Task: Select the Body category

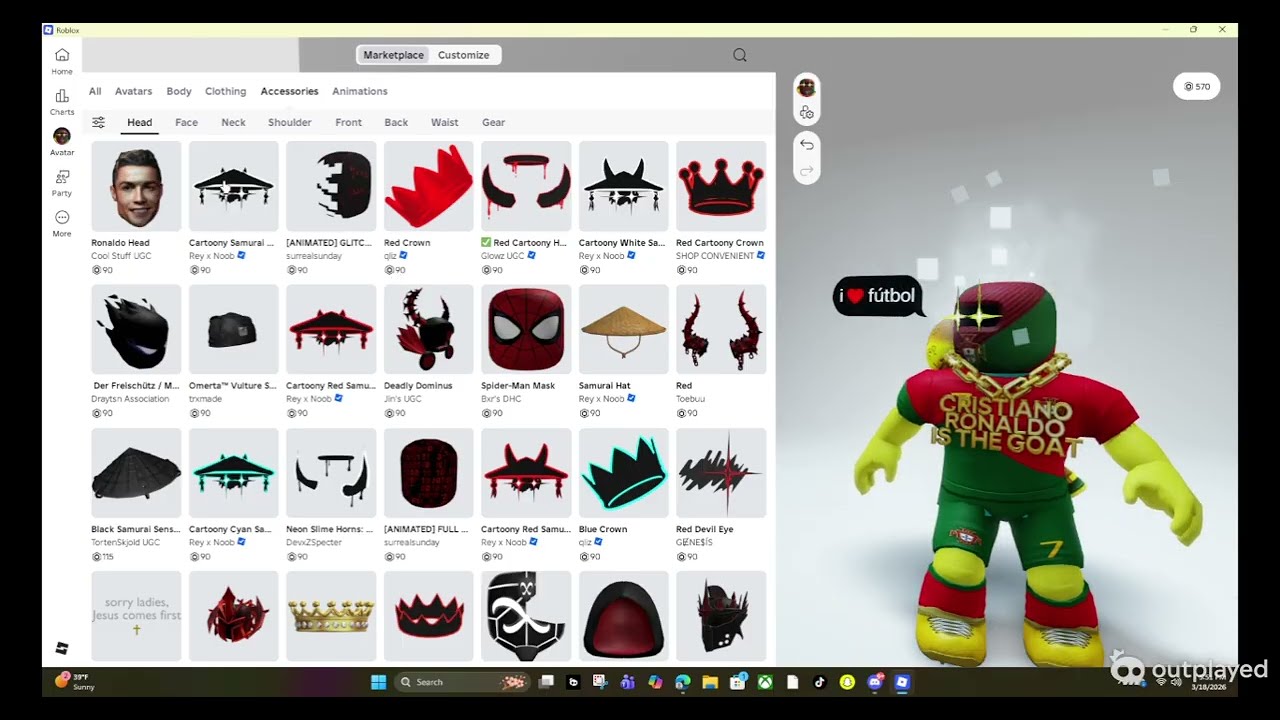Action: click(x=179, y=91)
